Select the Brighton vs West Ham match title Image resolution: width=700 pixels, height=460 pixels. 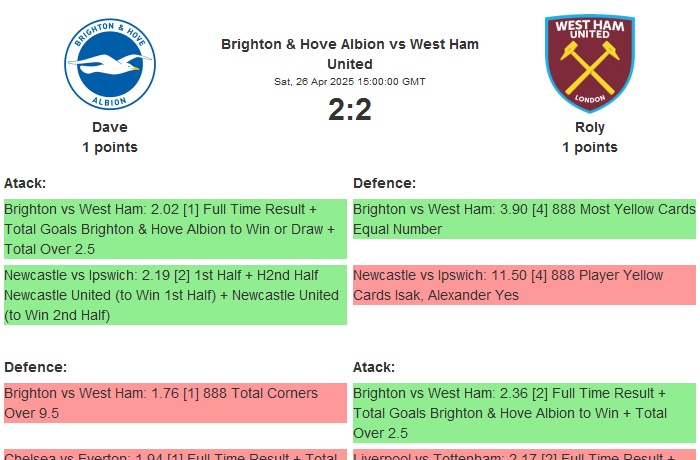coord(350,54)
